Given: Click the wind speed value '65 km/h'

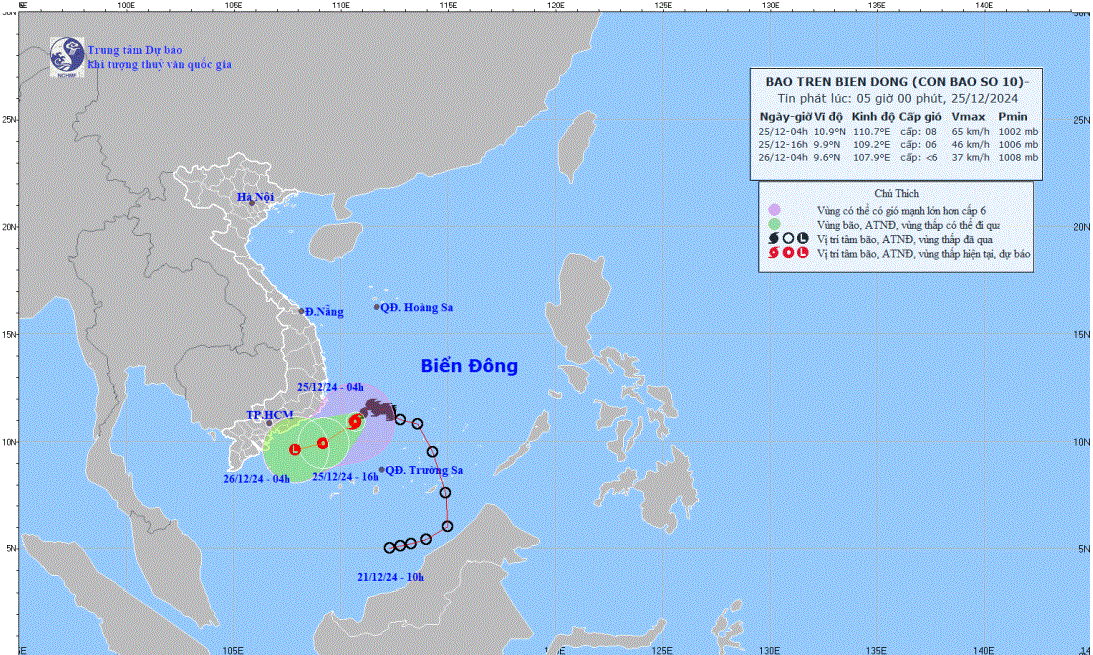Looking at the screenshot, I should tap(970, 132).
